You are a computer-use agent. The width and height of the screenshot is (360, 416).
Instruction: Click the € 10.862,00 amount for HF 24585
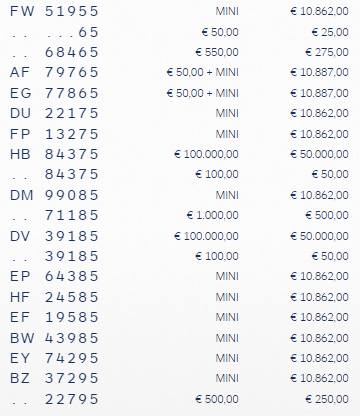coord(319,297)
